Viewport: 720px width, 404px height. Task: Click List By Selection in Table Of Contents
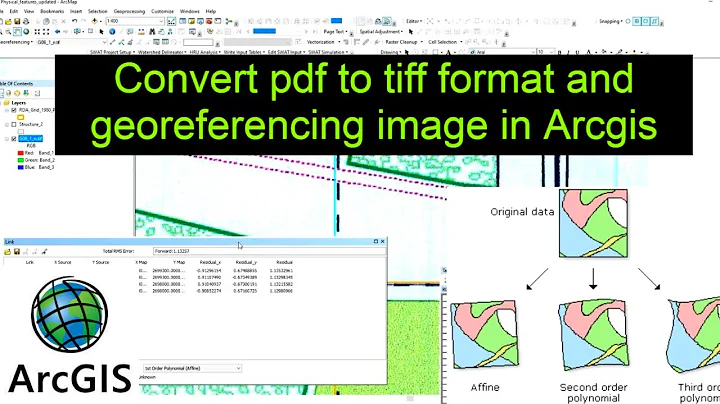point(26,93)
